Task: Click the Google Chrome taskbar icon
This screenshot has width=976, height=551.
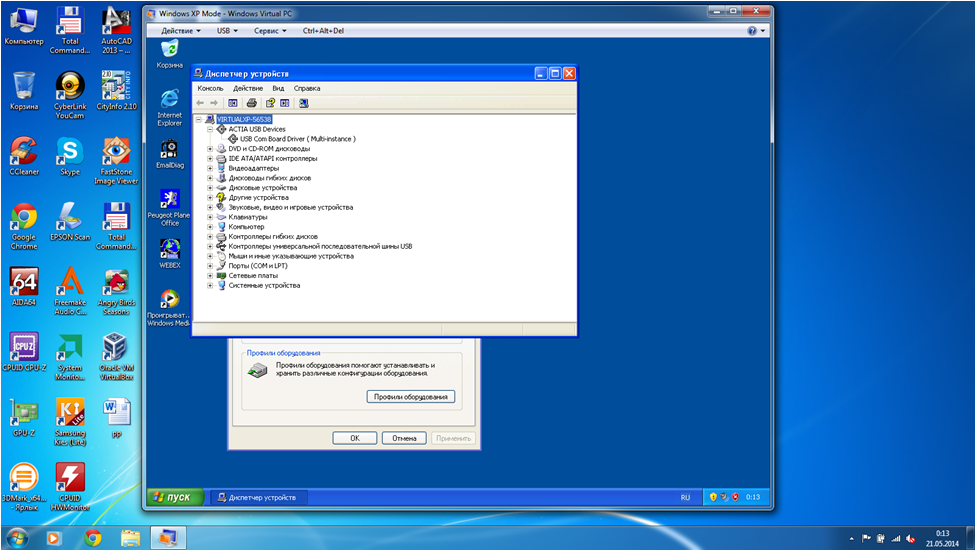Action: [x=92, y=538]
